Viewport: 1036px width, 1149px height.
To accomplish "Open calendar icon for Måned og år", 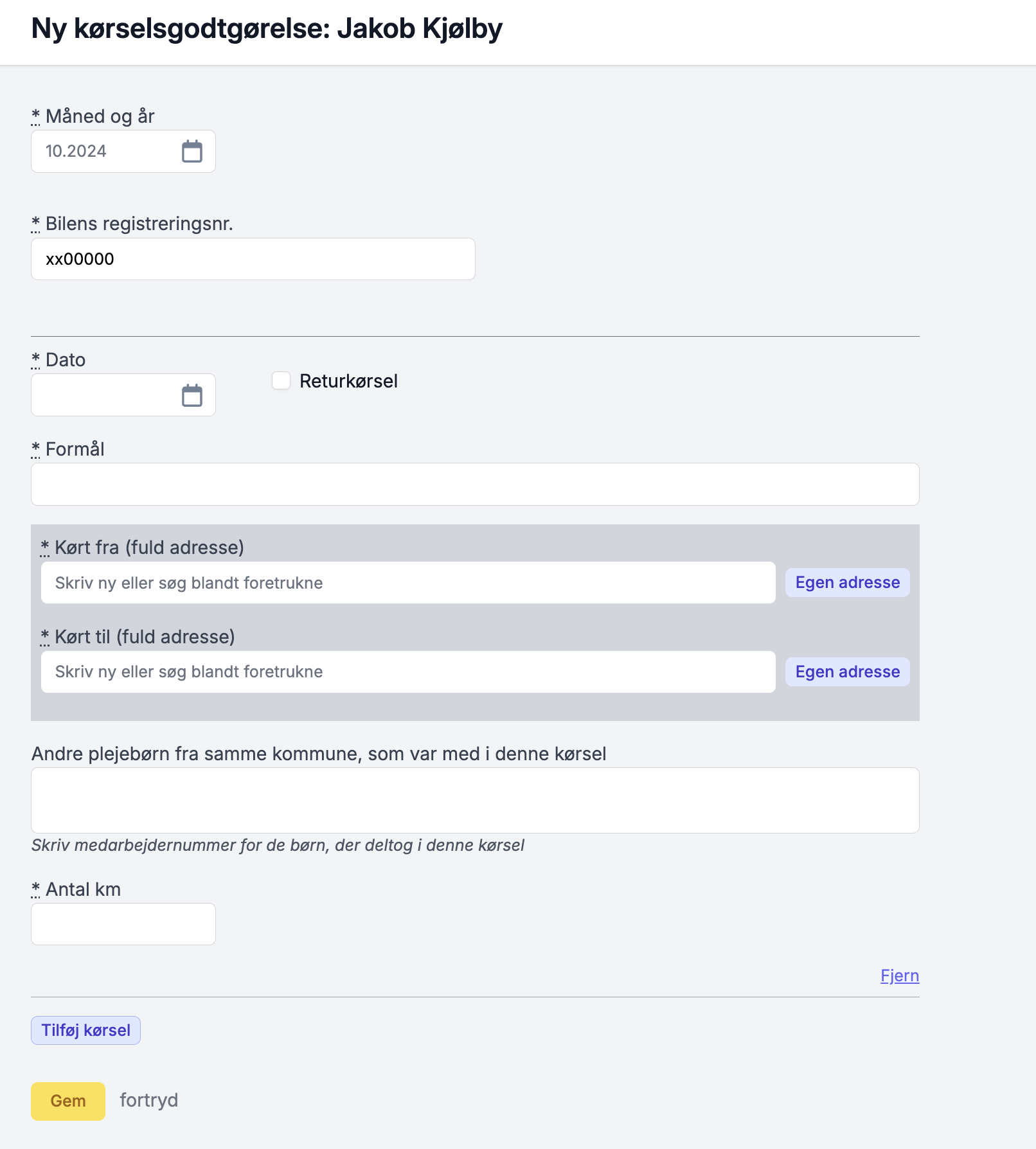I will tap(192, 152).
